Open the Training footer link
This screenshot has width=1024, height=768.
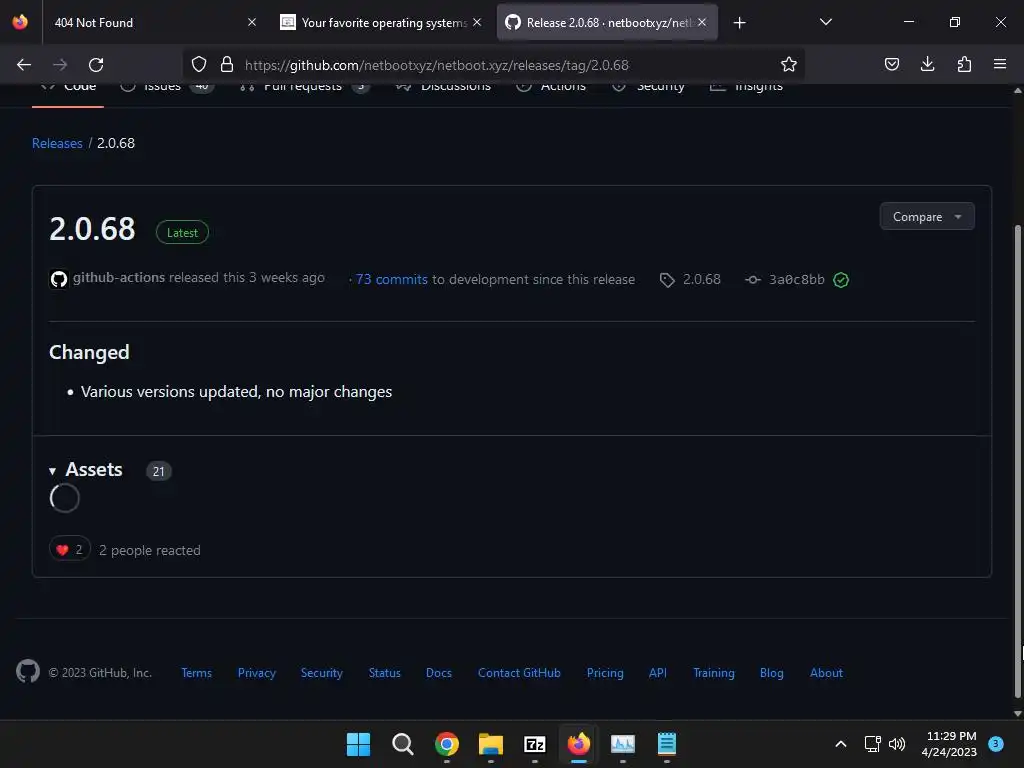coord(714,673)
